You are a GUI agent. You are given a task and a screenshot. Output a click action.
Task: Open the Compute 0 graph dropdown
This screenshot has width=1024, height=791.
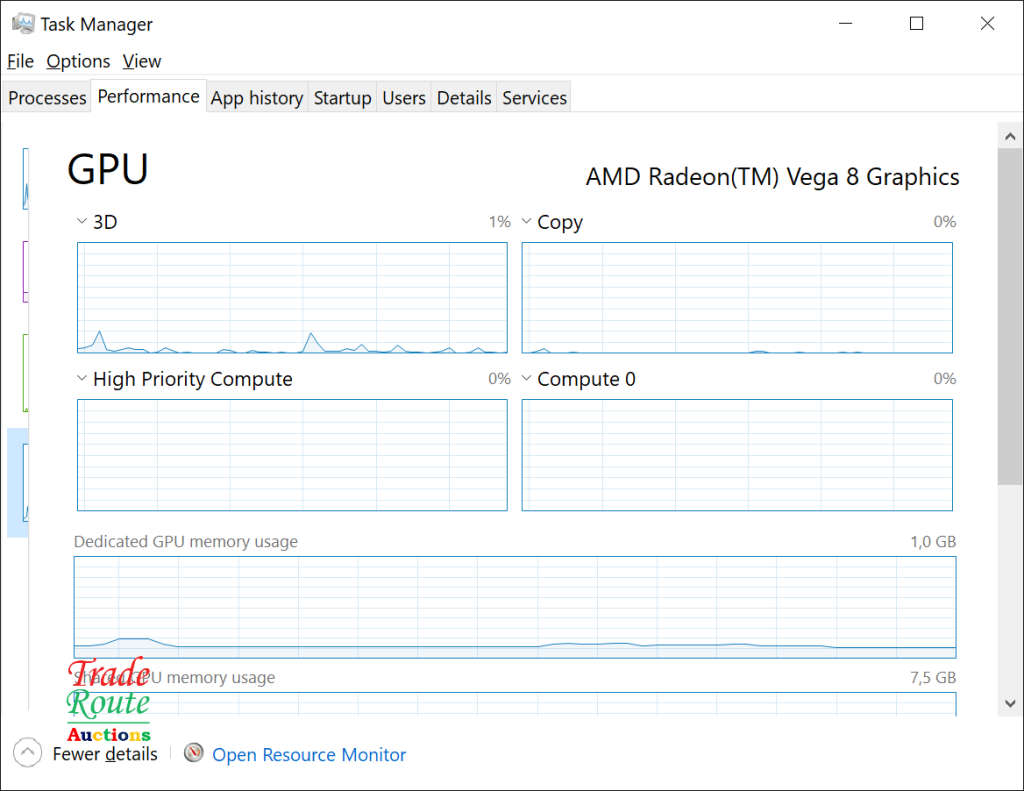526,379
